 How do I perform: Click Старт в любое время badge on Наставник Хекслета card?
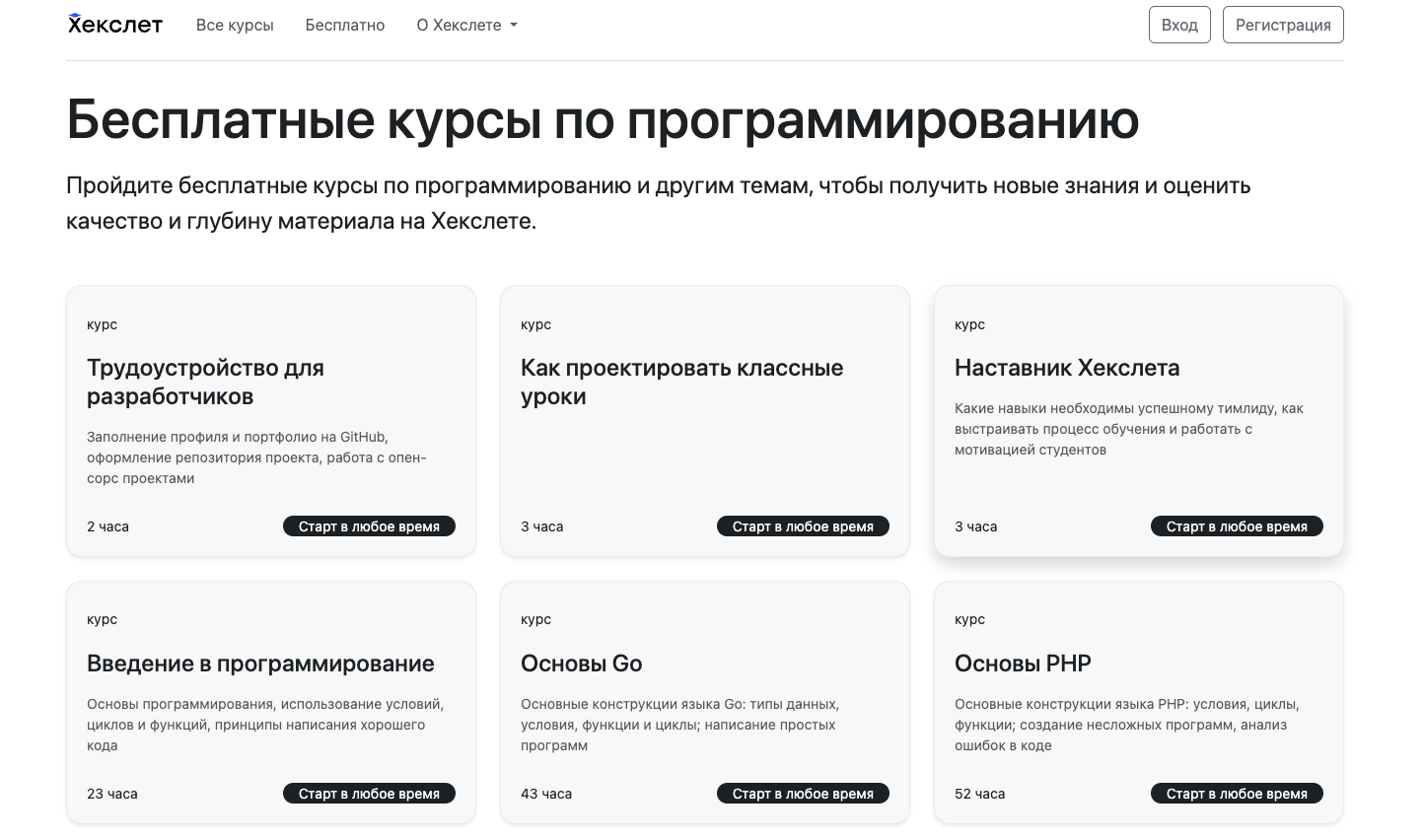click(x=1237, y=526)
